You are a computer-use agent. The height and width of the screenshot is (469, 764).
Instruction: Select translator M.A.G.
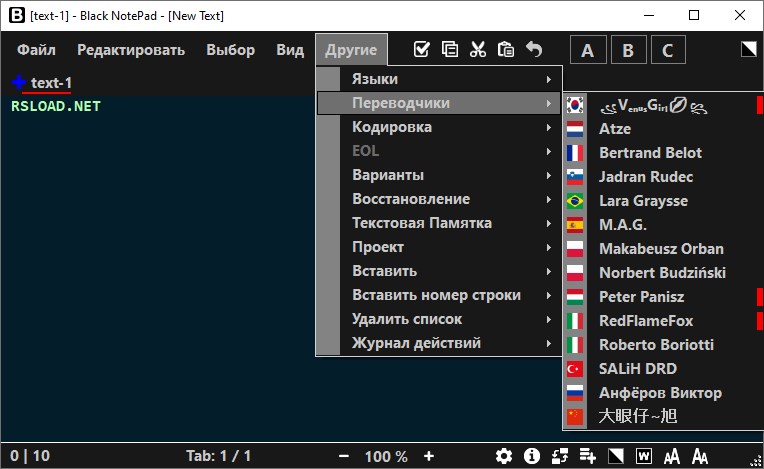(x=663, y=225)
